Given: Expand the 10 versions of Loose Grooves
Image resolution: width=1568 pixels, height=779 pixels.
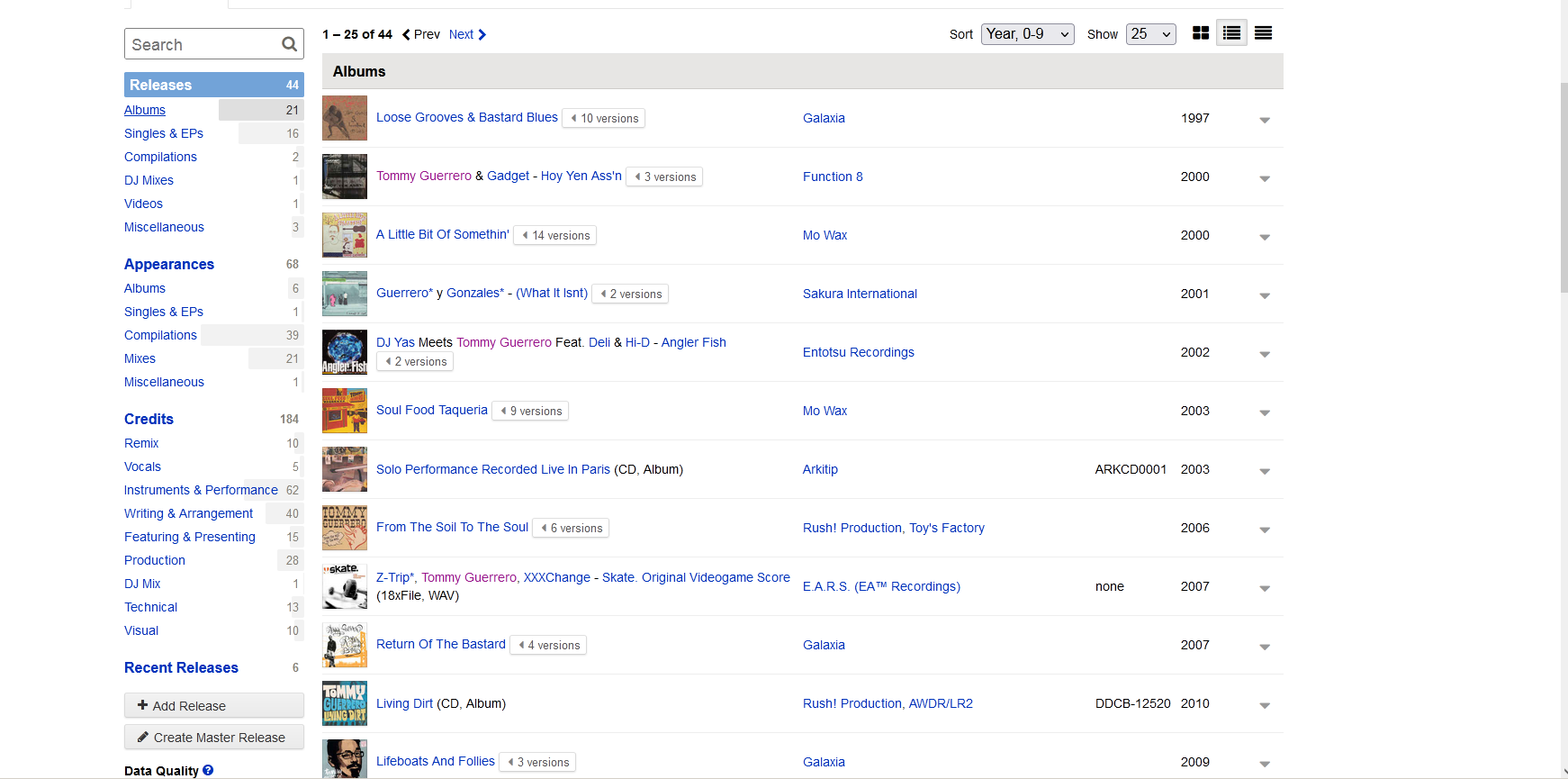Looking at the screenshot, I should [x=604, y=118].
